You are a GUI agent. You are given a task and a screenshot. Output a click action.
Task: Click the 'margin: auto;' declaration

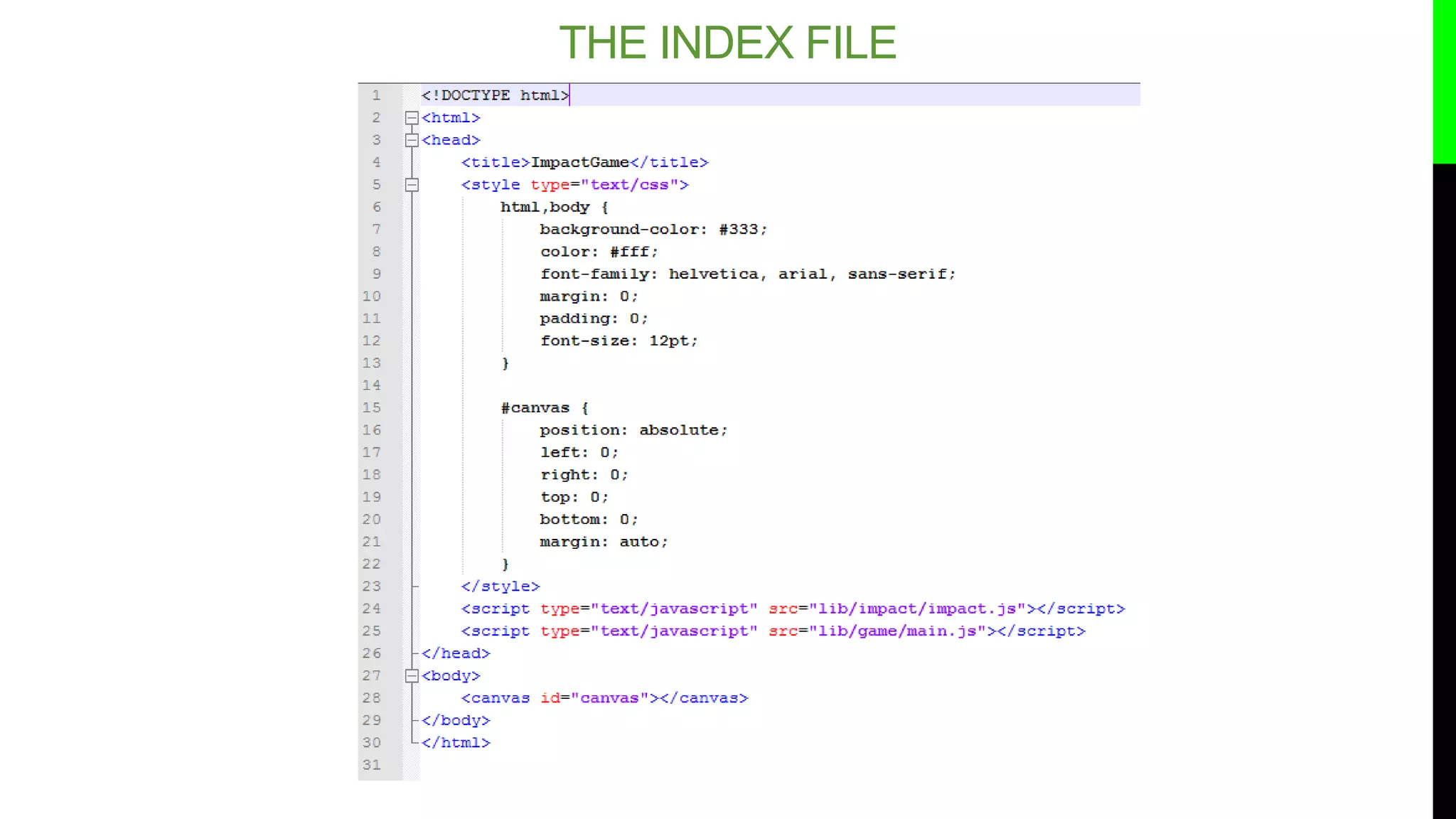604,542
